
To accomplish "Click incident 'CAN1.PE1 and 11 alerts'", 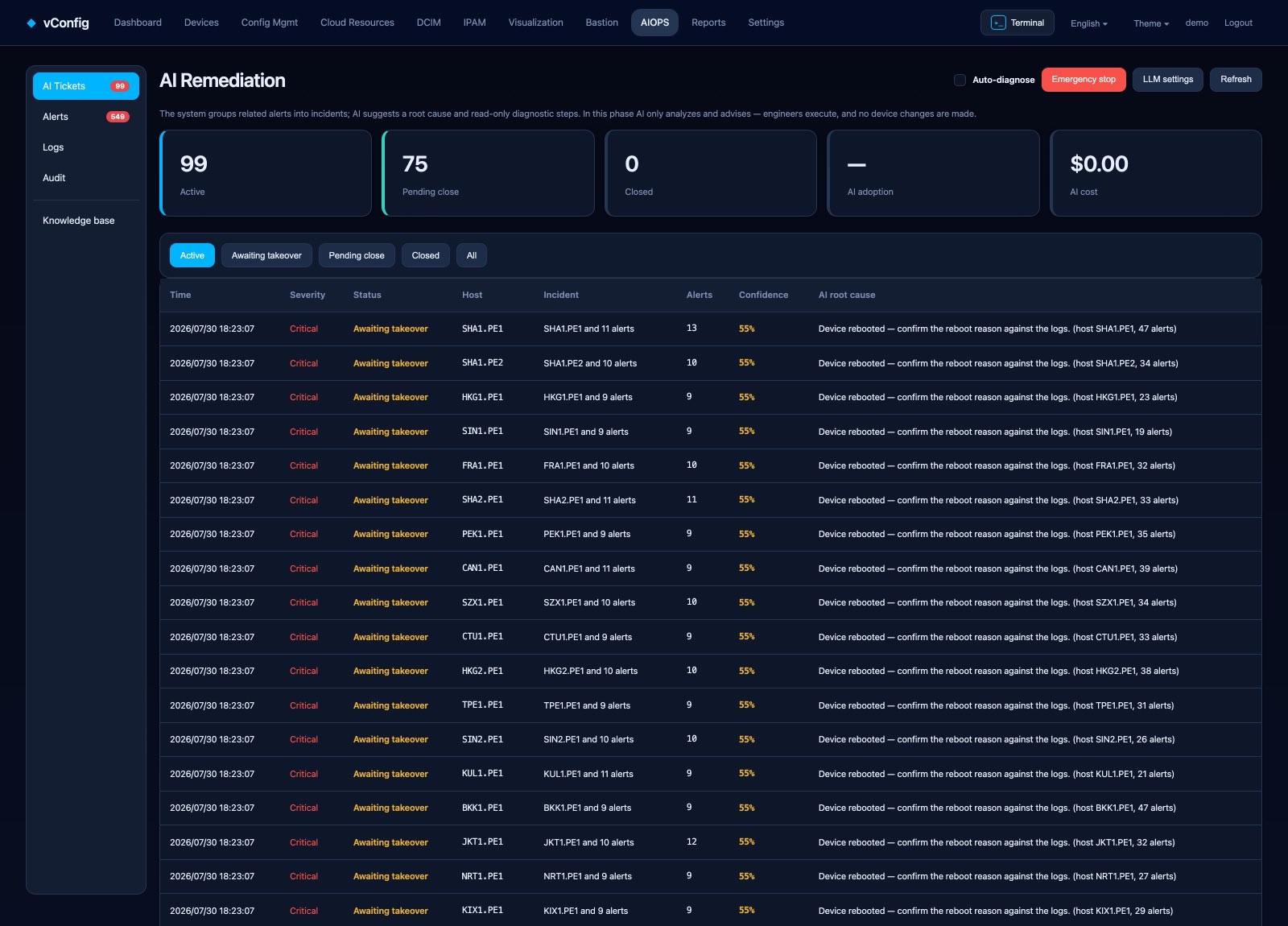I will 589,568.
